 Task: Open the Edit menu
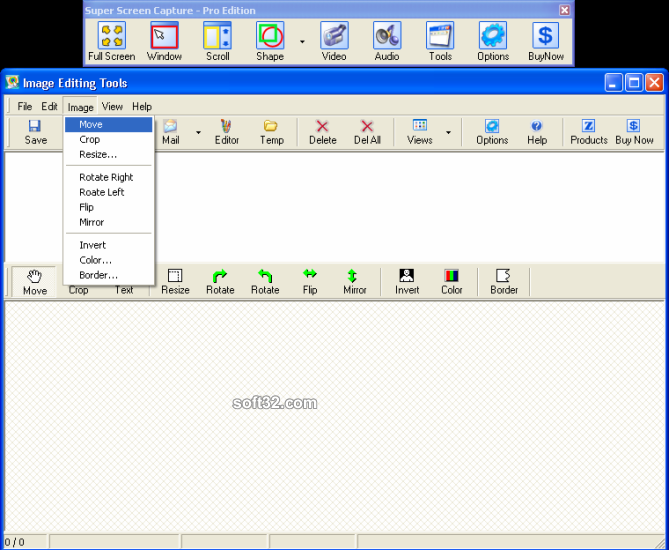click(49, 107)
